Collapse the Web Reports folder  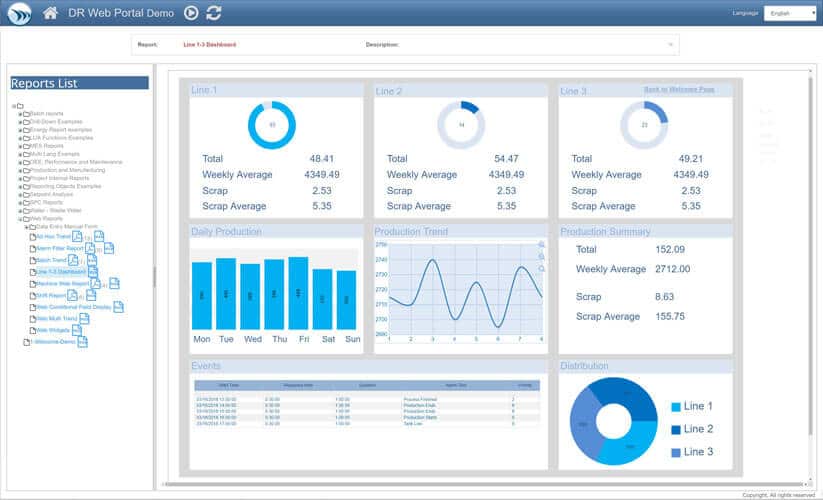pos(20,219)
